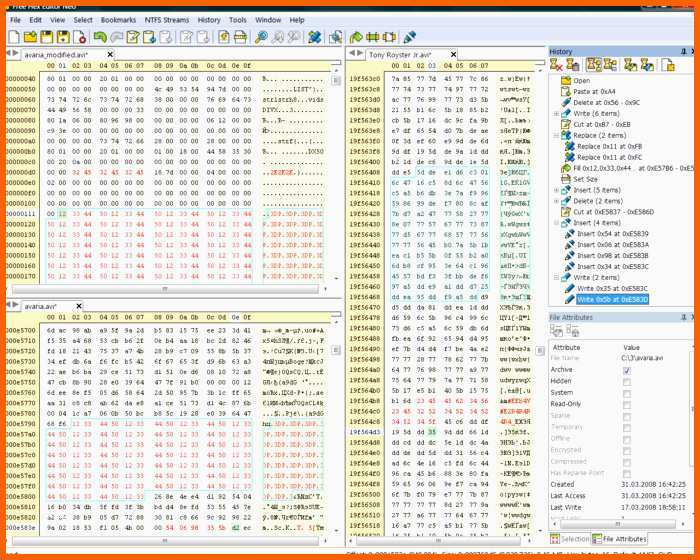This screenshot has width=700, height=560.
Task: Click right tab-scroll arrow beside Tony Royster tab
Action: 359,53
